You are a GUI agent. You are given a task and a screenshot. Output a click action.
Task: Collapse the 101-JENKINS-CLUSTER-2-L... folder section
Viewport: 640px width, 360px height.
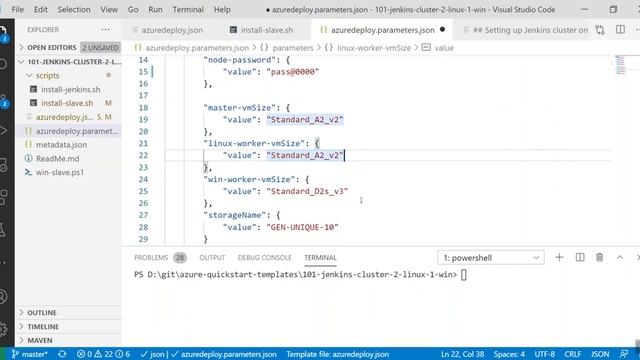pyautogui.click(x=70, y=62)
